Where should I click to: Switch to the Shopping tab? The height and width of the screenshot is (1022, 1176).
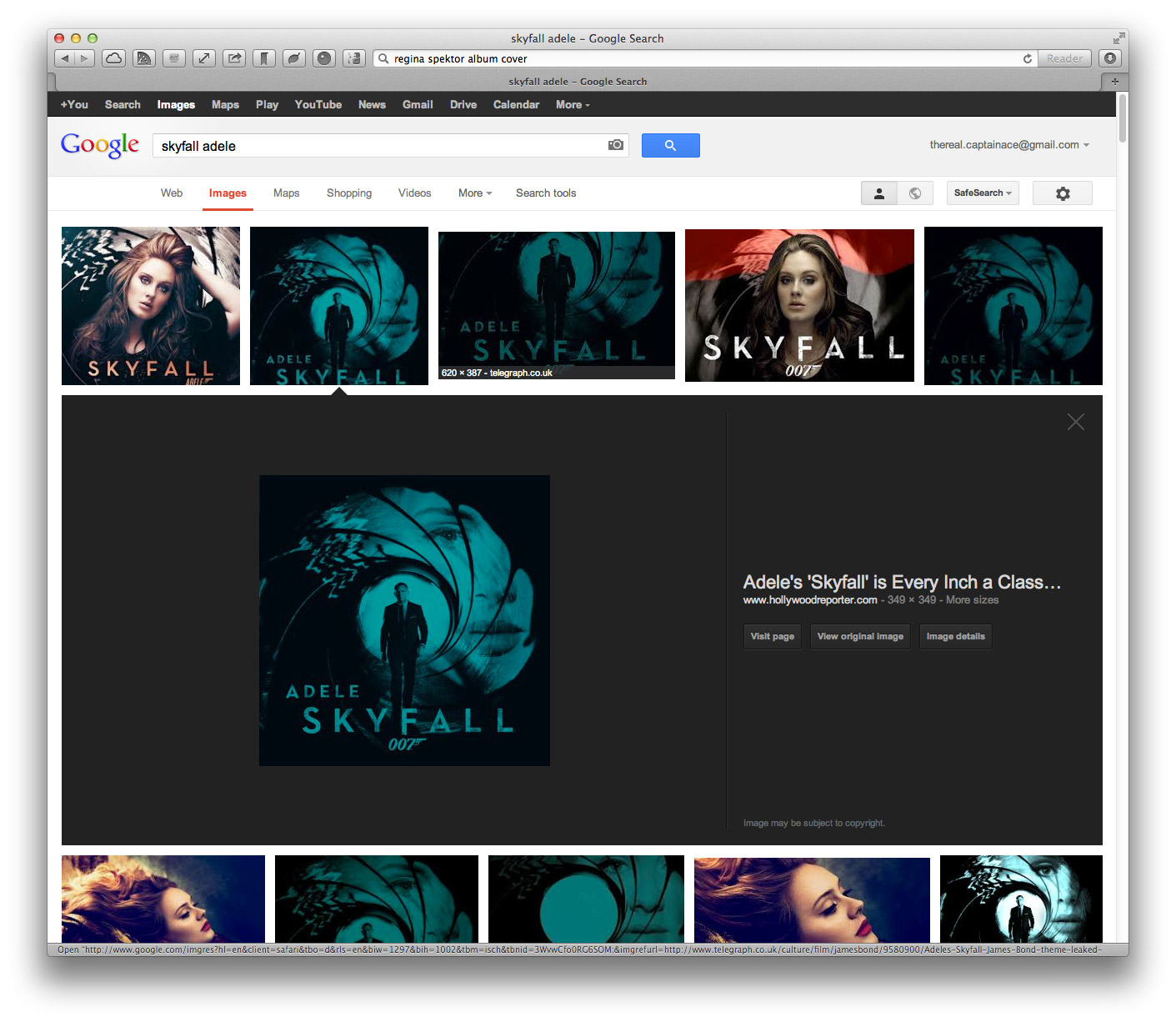(x=349, y=193)
